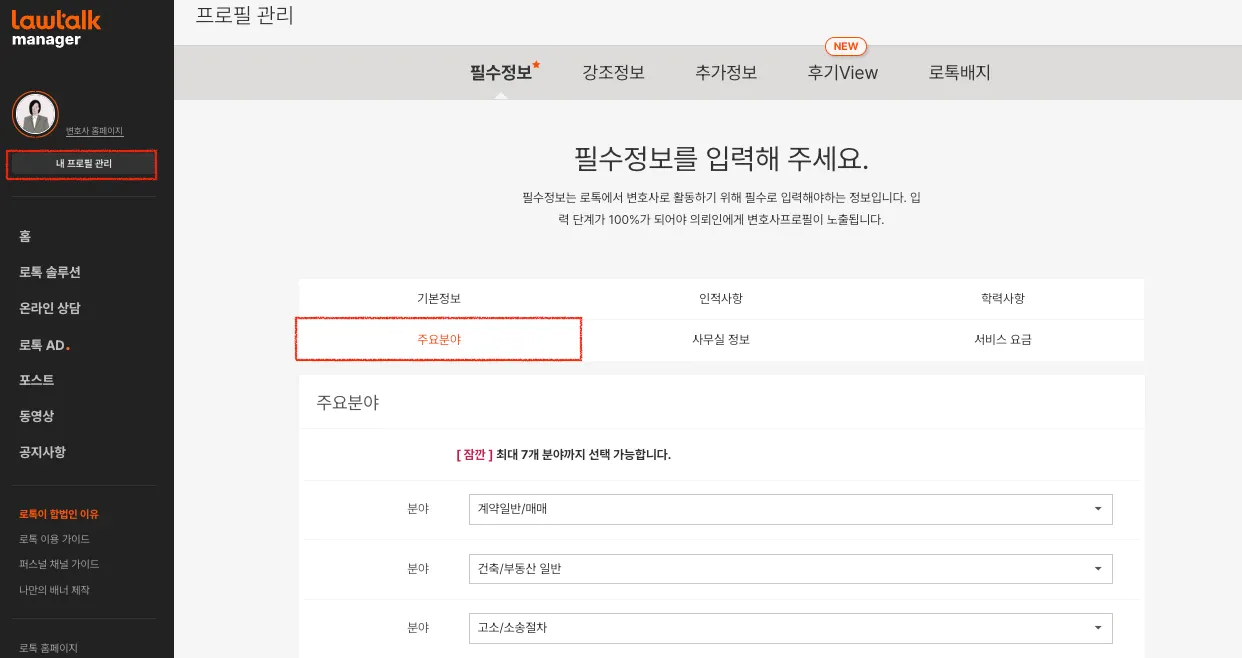The height and width of the screenshot is (658, 1242).
Task: Expand the 계약일반/매매 field dropdown
Action: coord(790,509)
